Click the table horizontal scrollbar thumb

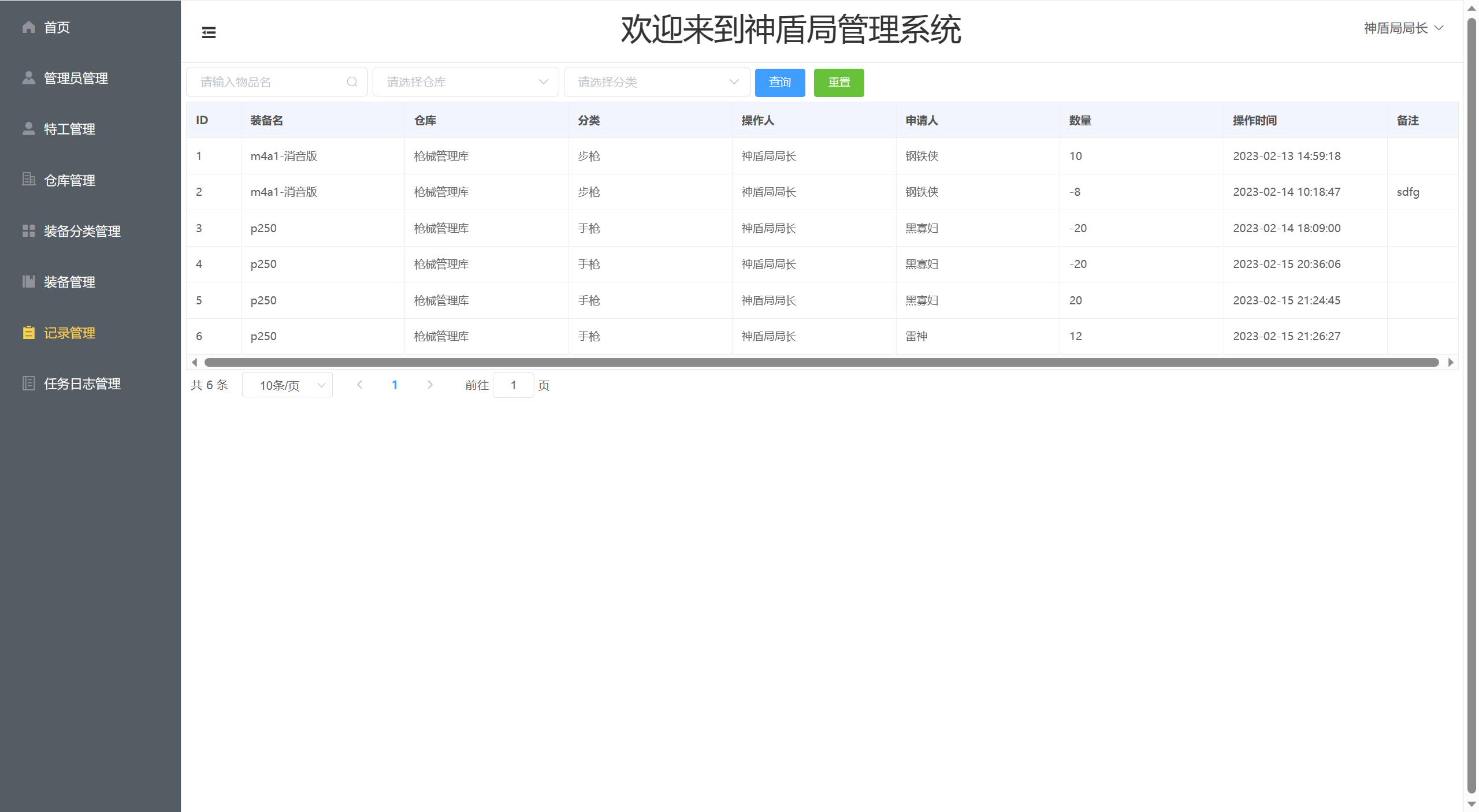[822, 362]
